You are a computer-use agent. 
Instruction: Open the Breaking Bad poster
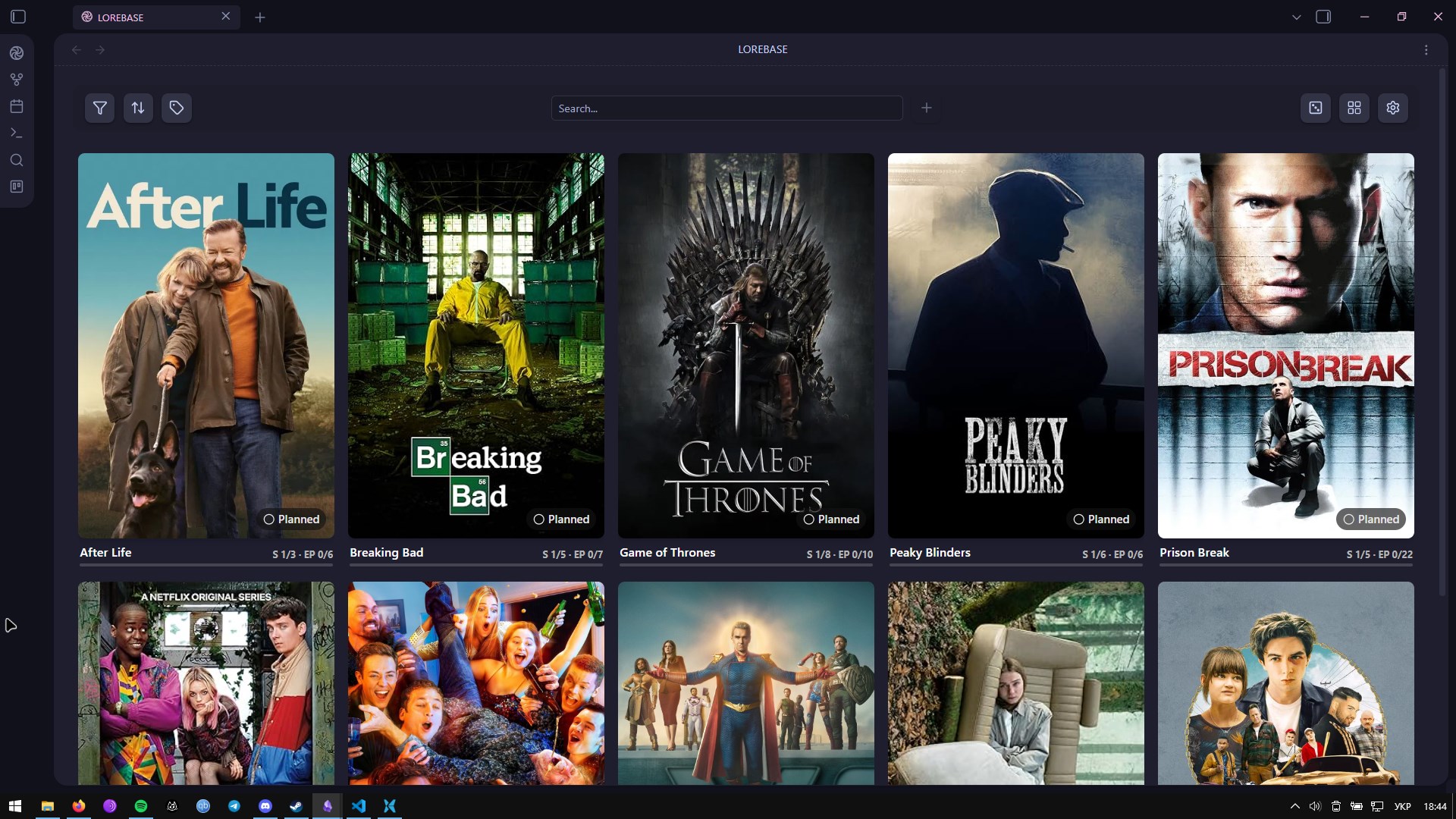tap(476, 346)
